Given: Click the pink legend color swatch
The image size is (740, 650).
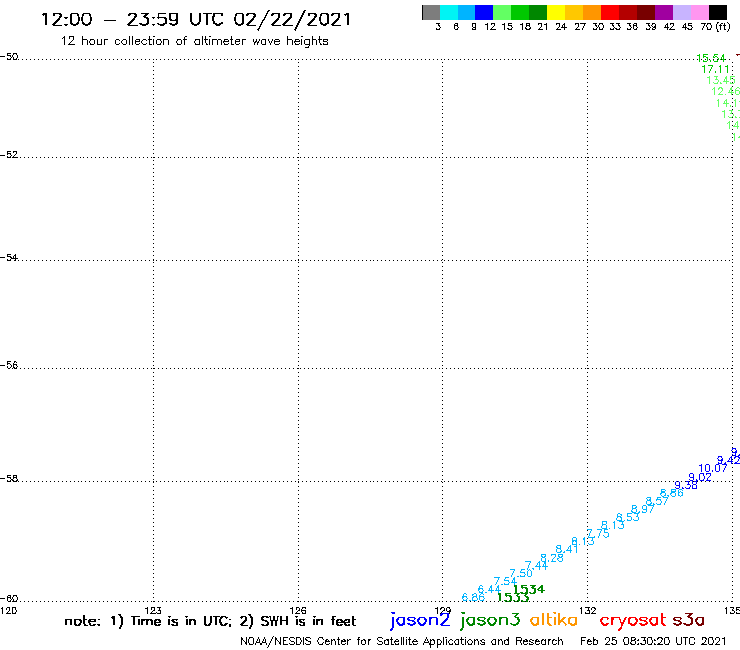Looking at the screenshot, I should [x=699, y=12].
